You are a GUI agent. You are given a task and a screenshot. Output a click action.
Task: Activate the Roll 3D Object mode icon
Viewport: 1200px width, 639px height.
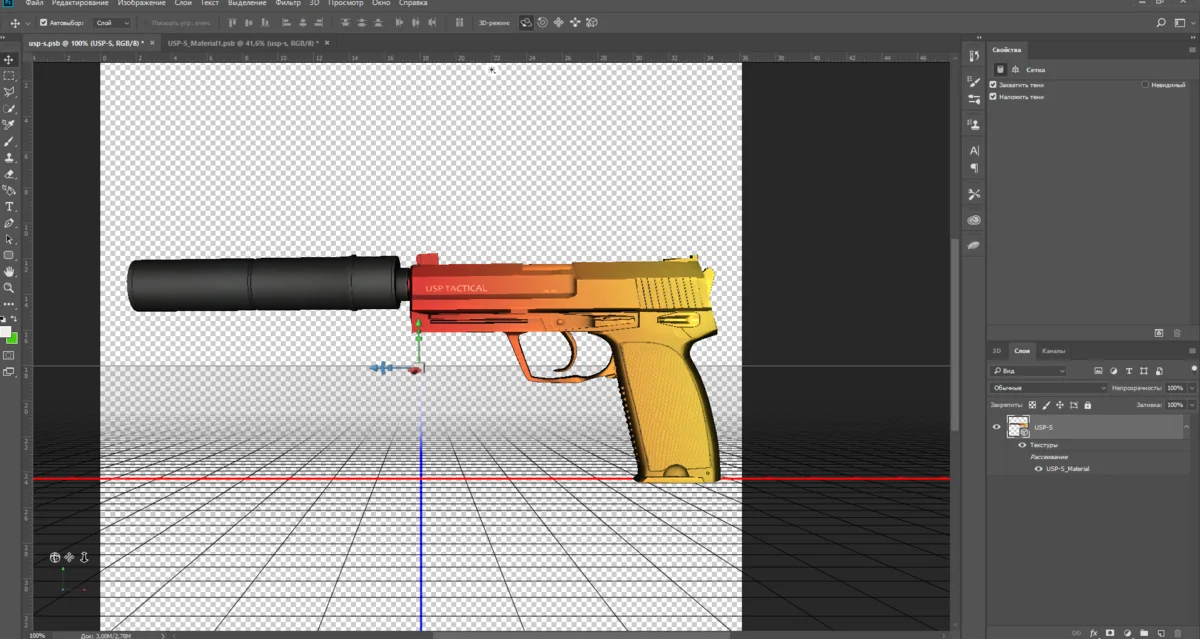point(542,22)
